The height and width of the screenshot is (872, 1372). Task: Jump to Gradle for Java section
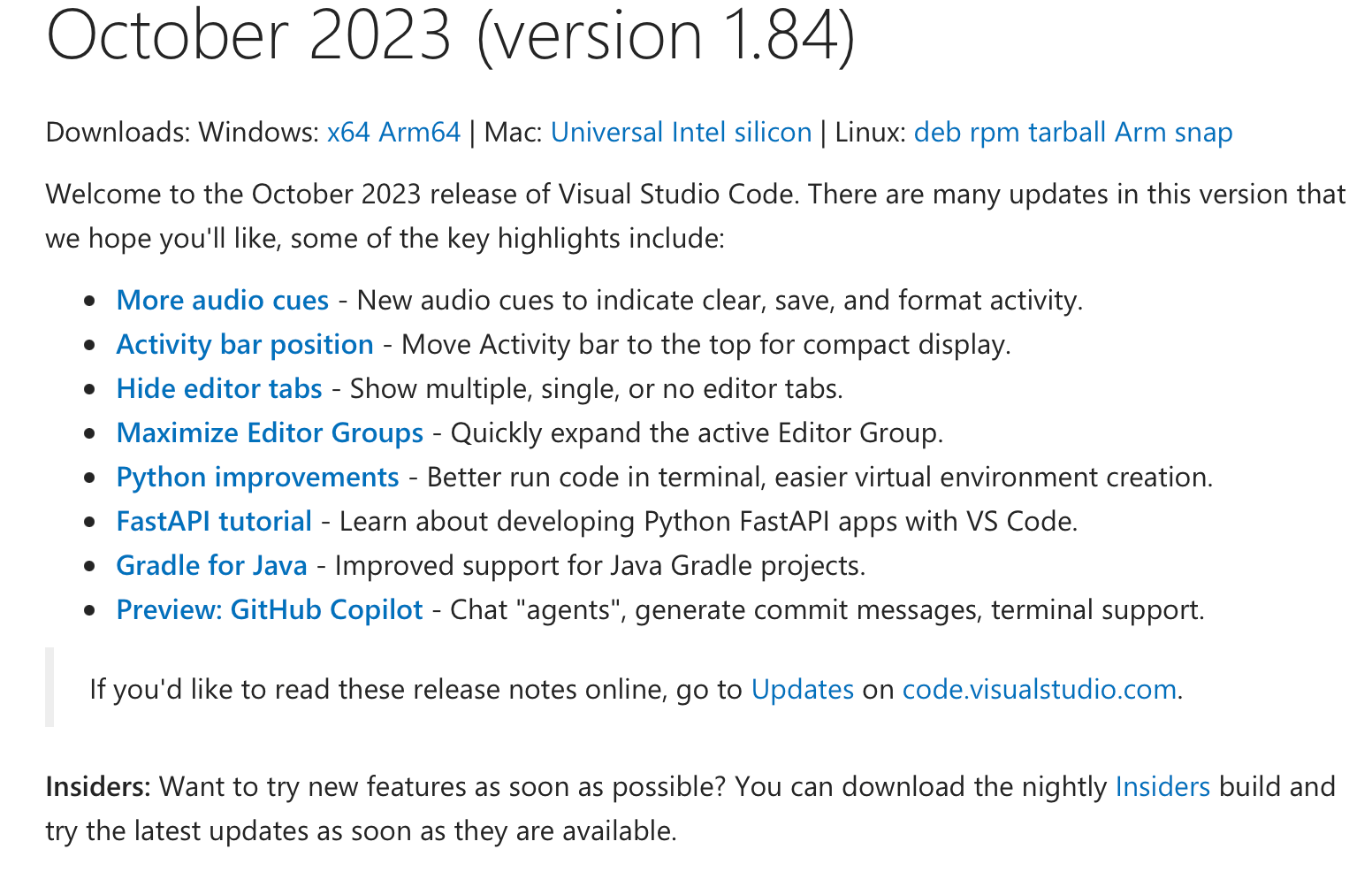(x=211, y=566)
